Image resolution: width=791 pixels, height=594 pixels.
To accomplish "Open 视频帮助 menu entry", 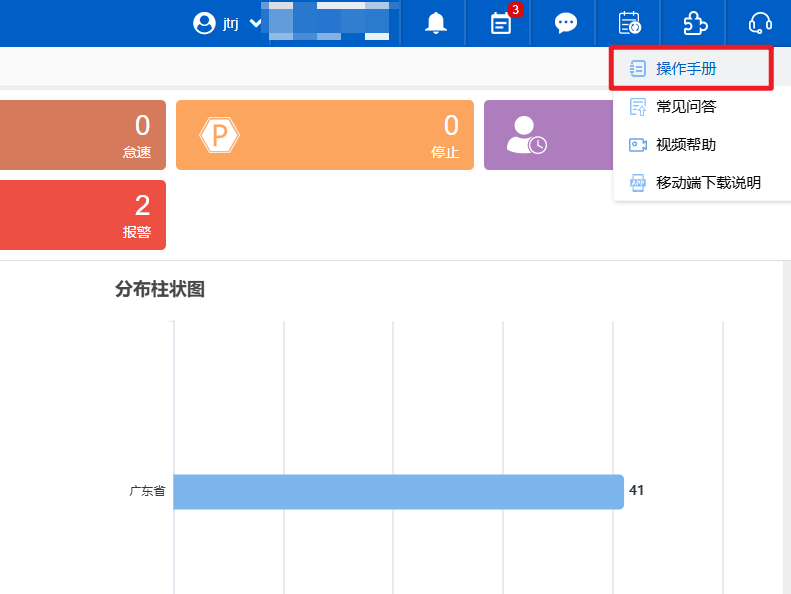I will (686, 145).
